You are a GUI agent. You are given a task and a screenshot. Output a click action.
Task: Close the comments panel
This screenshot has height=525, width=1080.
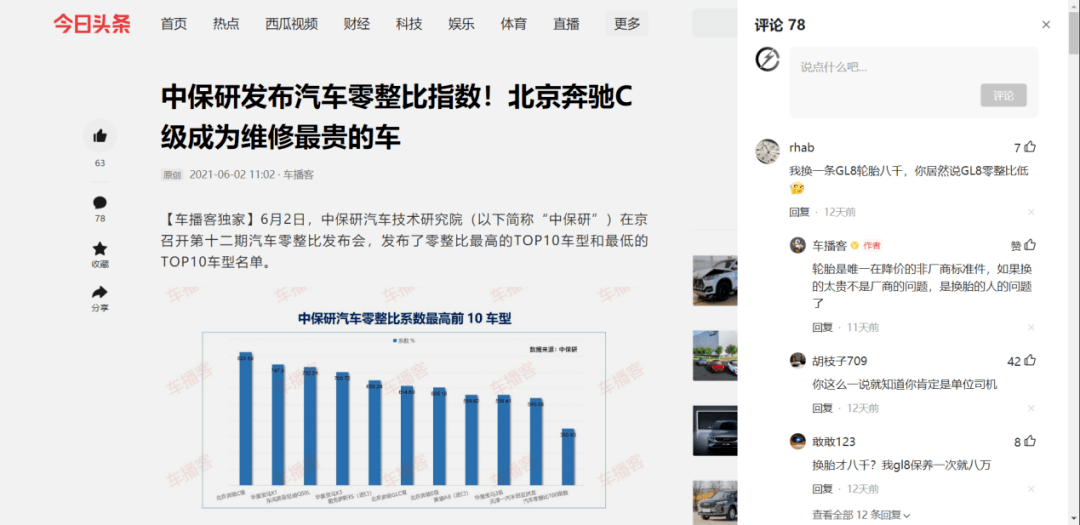point(1046,25)
